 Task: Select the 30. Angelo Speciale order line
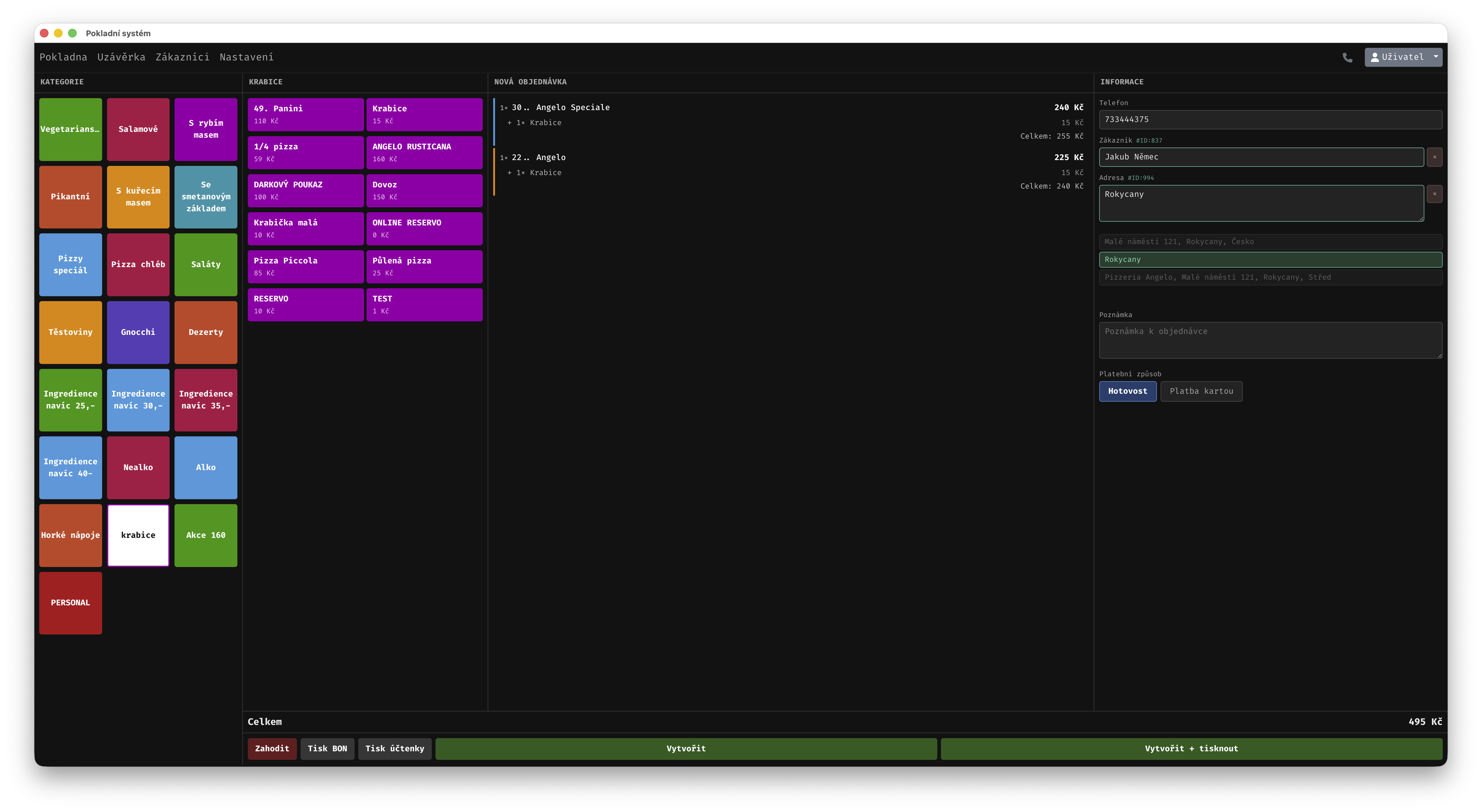(788, 108)
